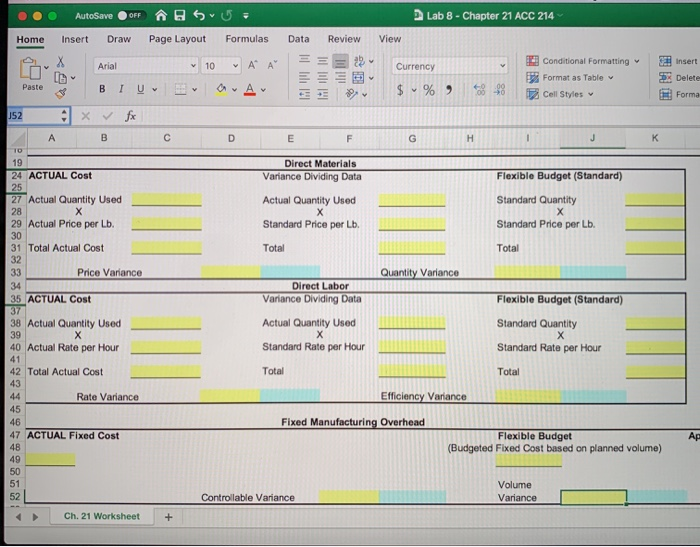
Task: Select the Price Variance yellow cell
Action: point(230,272)
